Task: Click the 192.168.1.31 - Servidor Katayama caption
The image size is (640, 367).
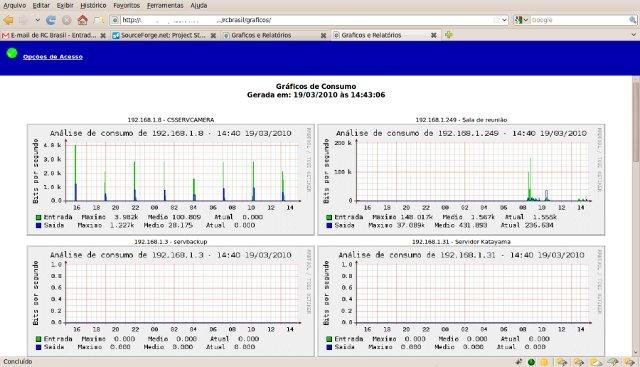Action: pyautogui.click(x=461, y=242)
